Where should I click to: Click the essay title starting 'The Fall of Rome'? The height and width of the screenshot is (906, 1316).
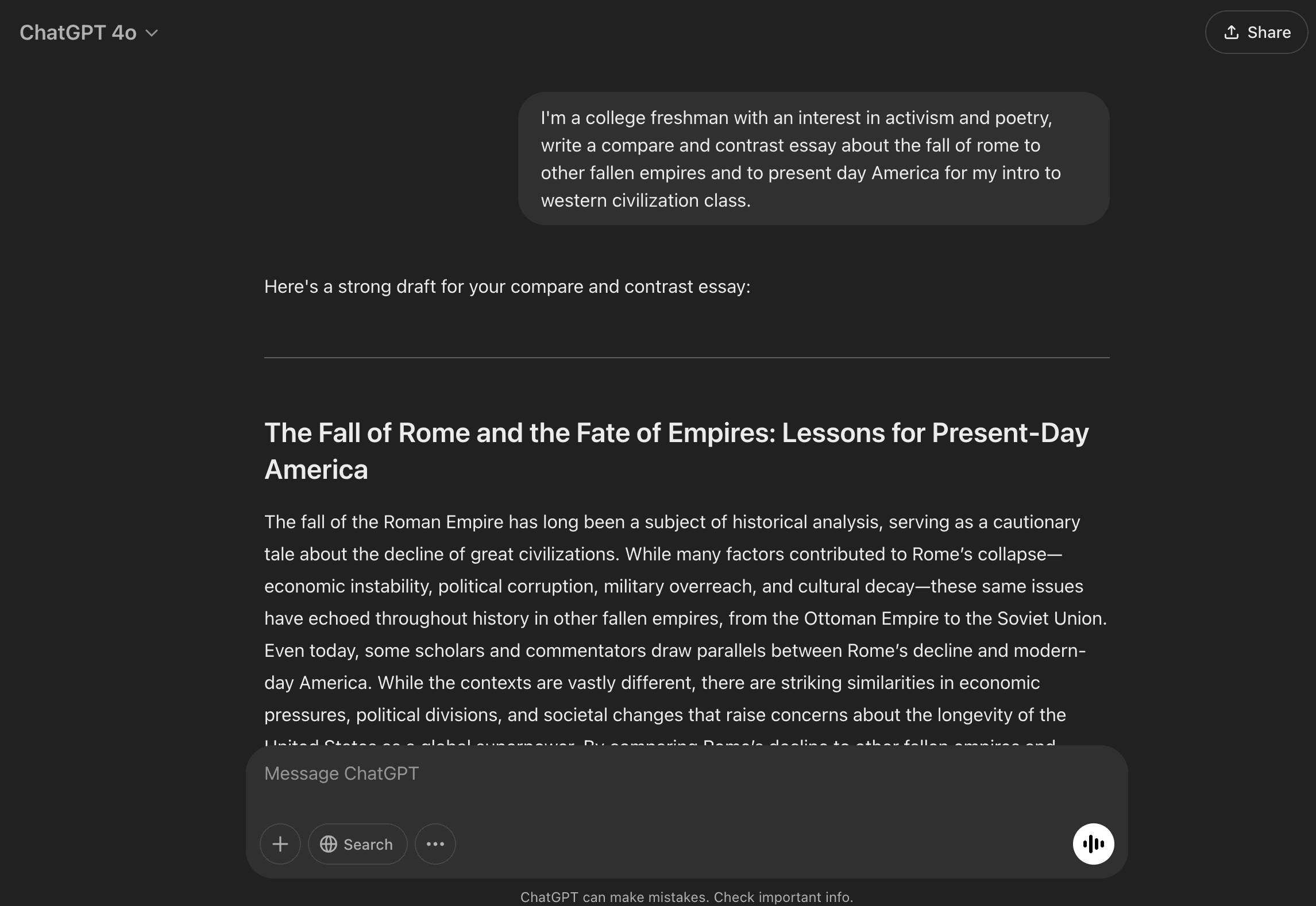(x=676, y=433)
